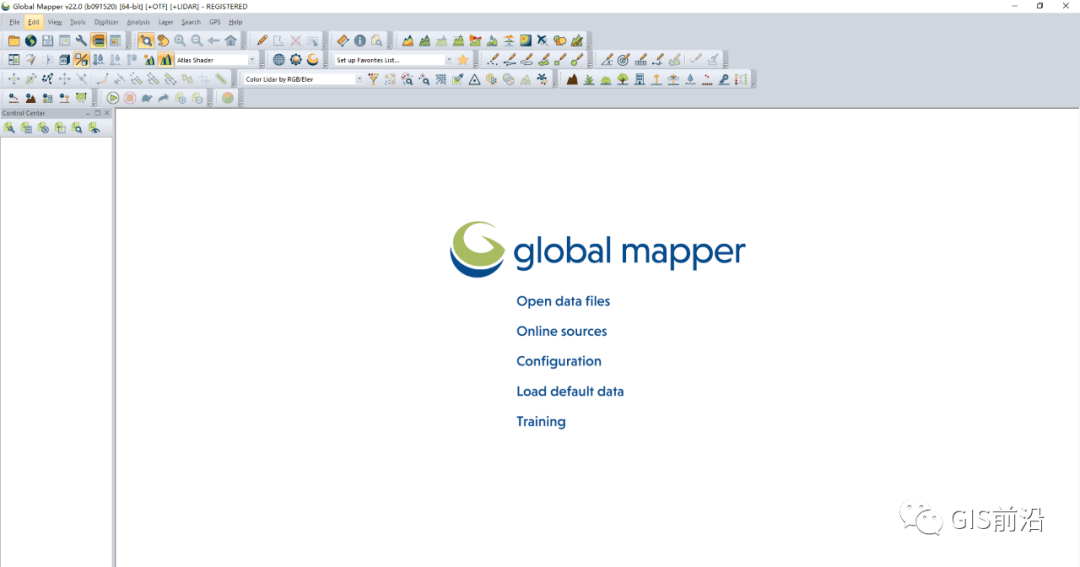This screenshot has height=567, width=1080.
Task: Click the Online sources link
Action: tap(561, 331)
